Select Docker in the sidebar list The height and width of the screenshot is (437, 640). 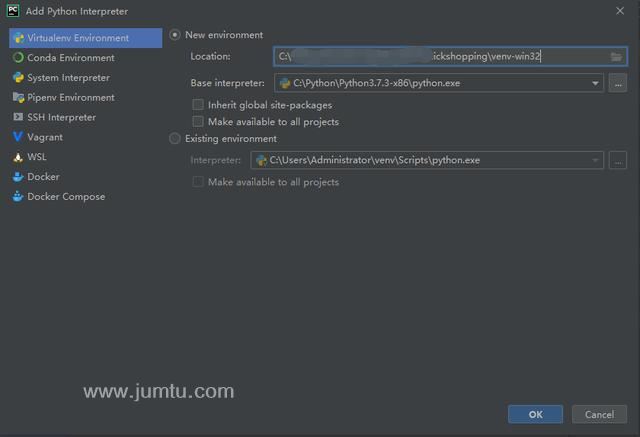[86, 177]
